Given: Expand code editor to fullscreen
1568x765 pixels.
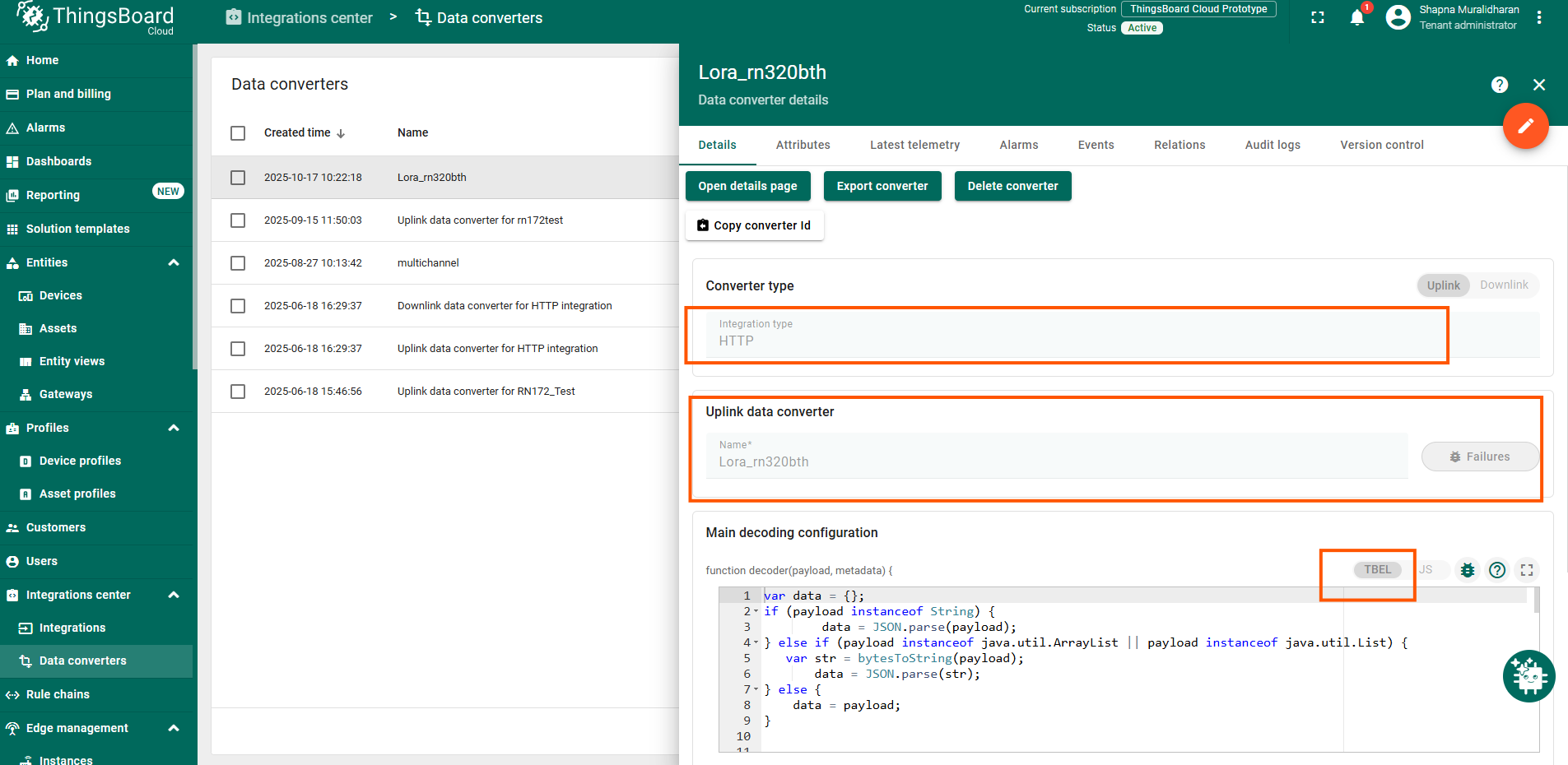Looking at the screenshot, I should click(1526, 570).
